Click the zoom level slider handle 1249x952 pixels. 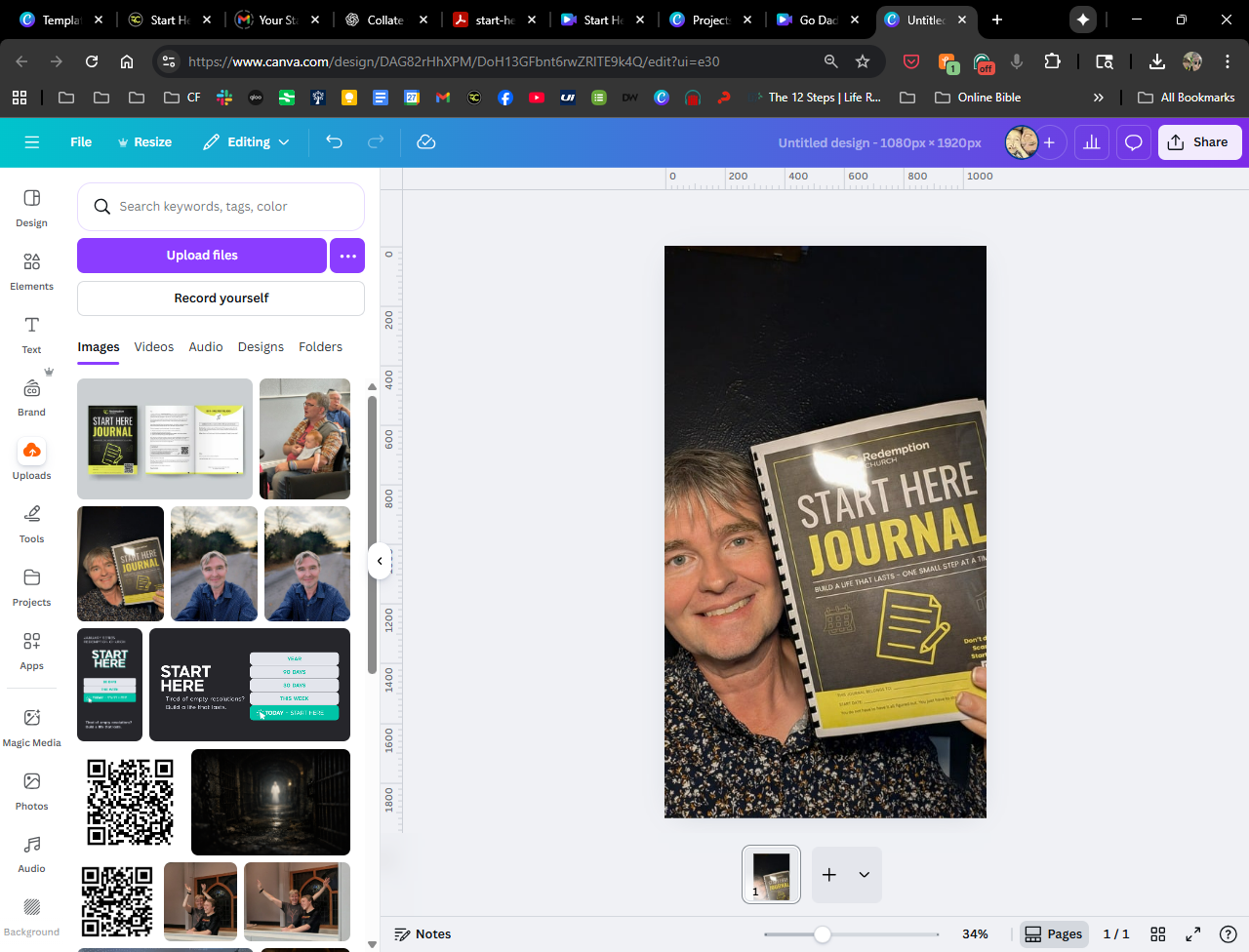[823, 934]
